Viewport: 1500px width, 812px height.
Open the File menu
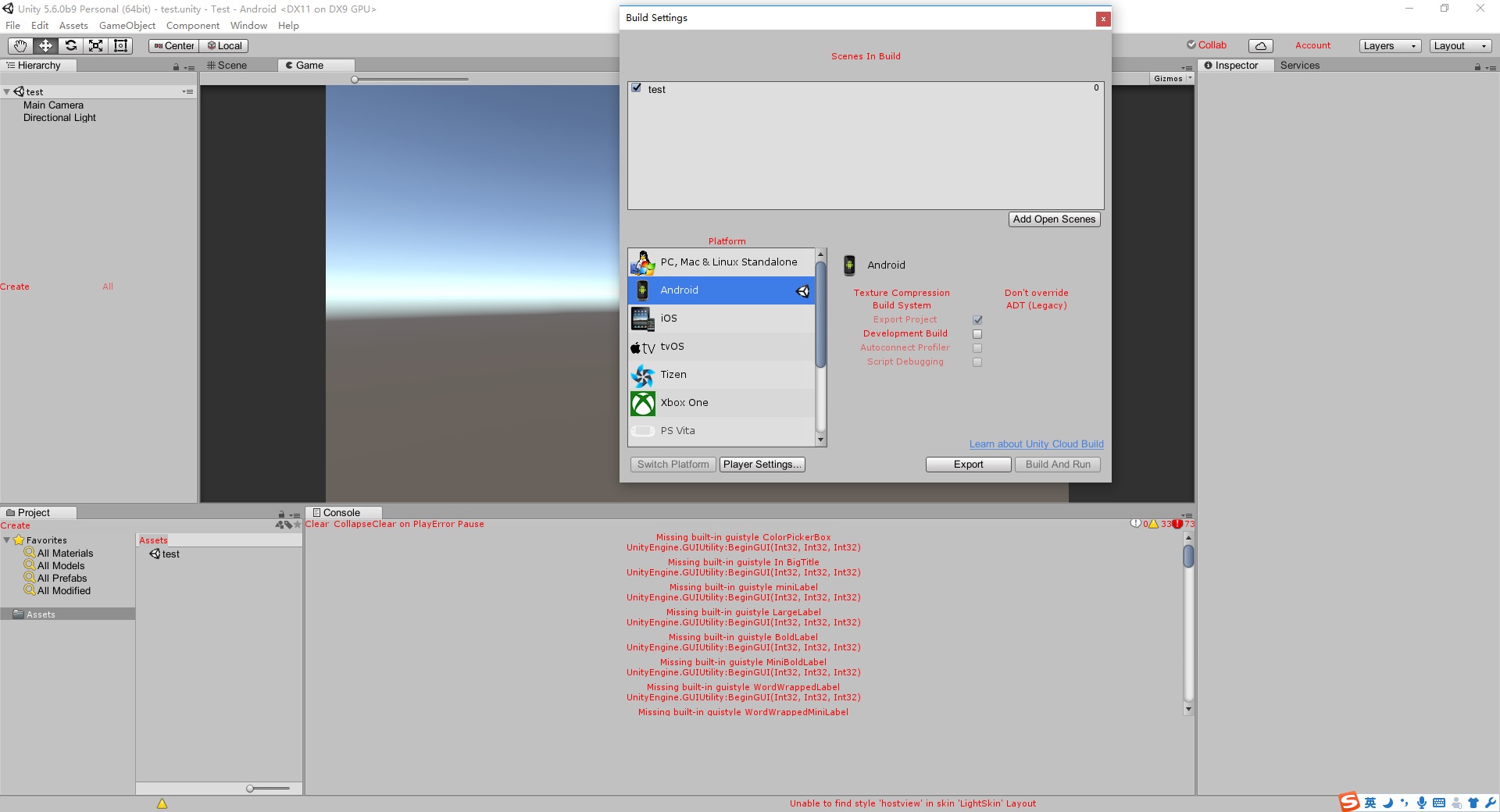tap(13, 26)
